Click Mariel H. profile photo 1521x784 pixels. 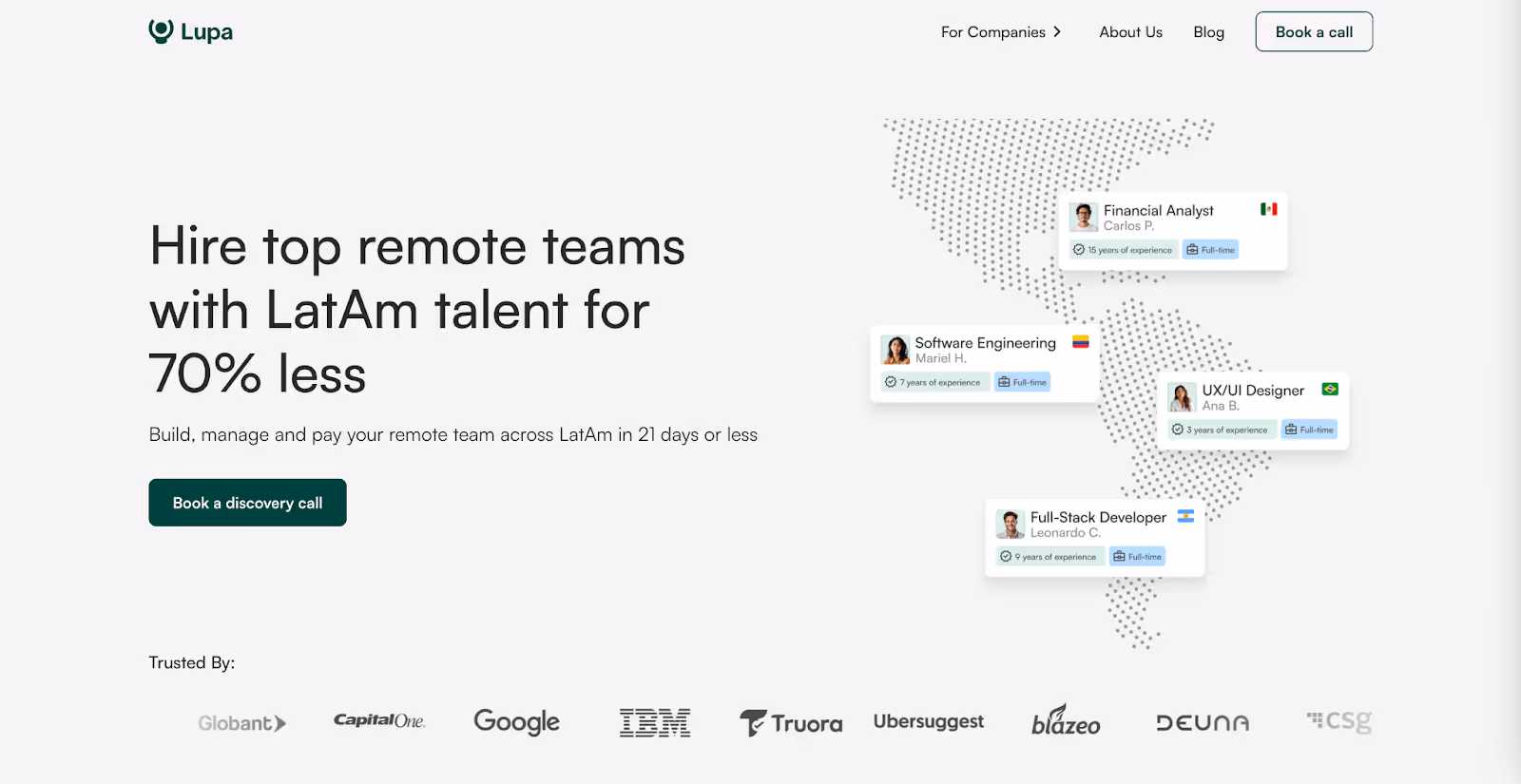[895, 350]
